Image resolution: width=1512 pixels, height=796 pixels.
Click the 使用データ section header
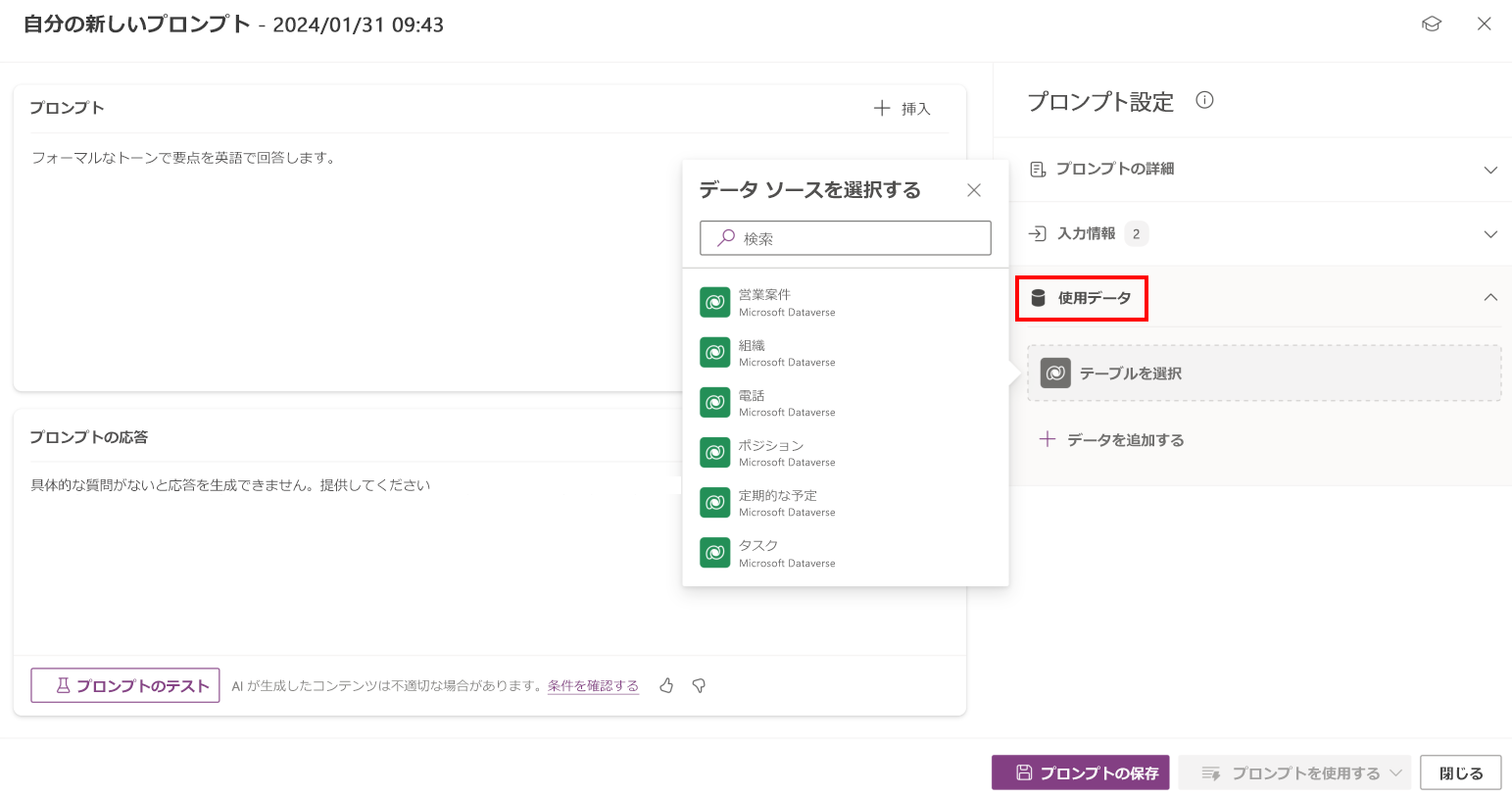coord(1264,297)
